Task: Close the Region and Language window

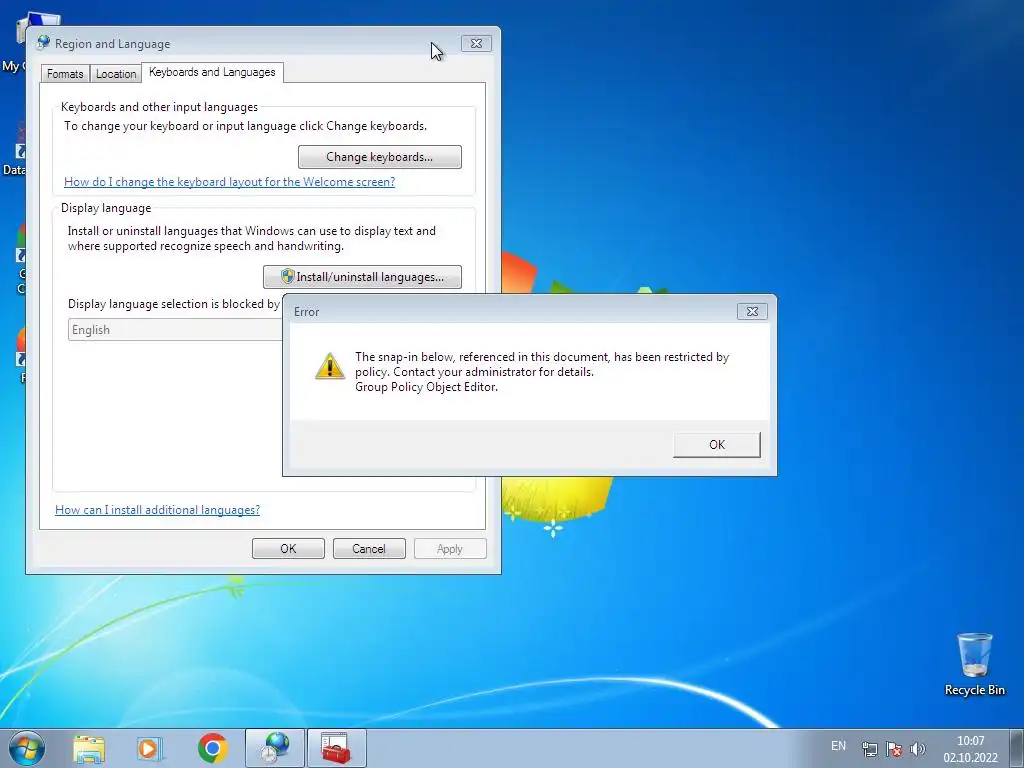Action: (x=476, y=44)
